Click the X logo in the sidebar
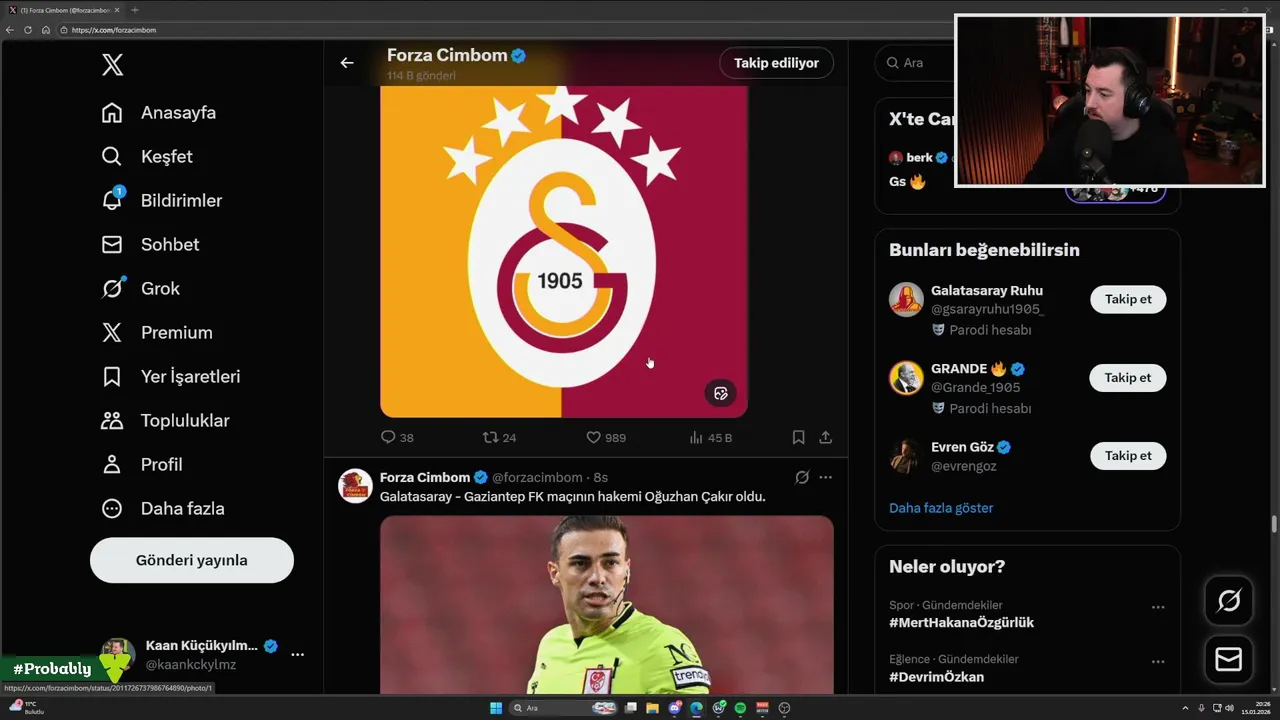The width and height of the screenshot is (1280, 720). pos(112,66)
